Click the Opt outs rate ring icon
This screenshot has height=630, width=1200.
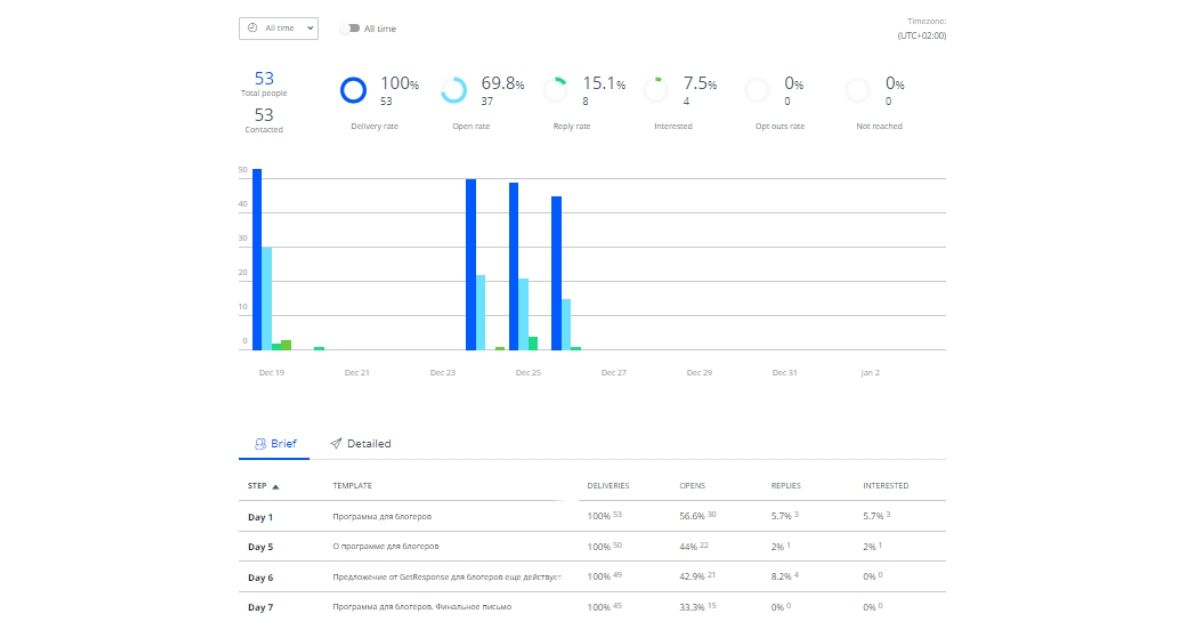pos(757,91)
